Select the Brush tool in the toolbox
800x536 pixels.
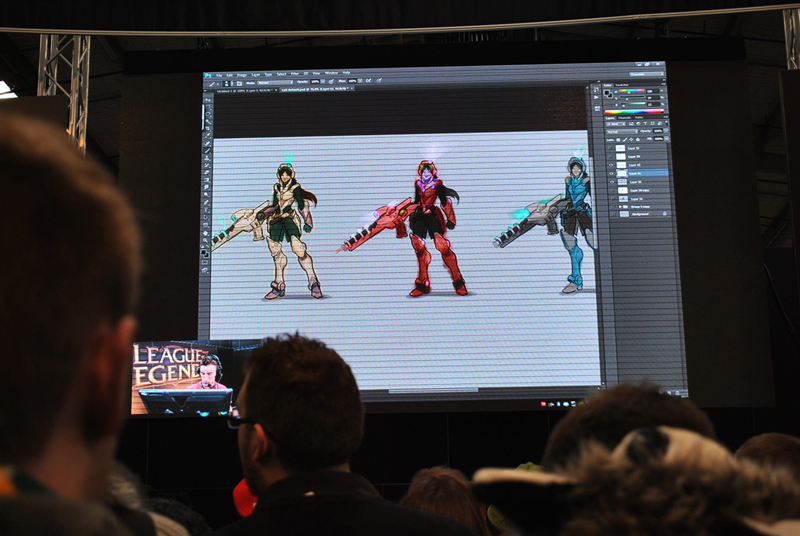click(207, 150)
